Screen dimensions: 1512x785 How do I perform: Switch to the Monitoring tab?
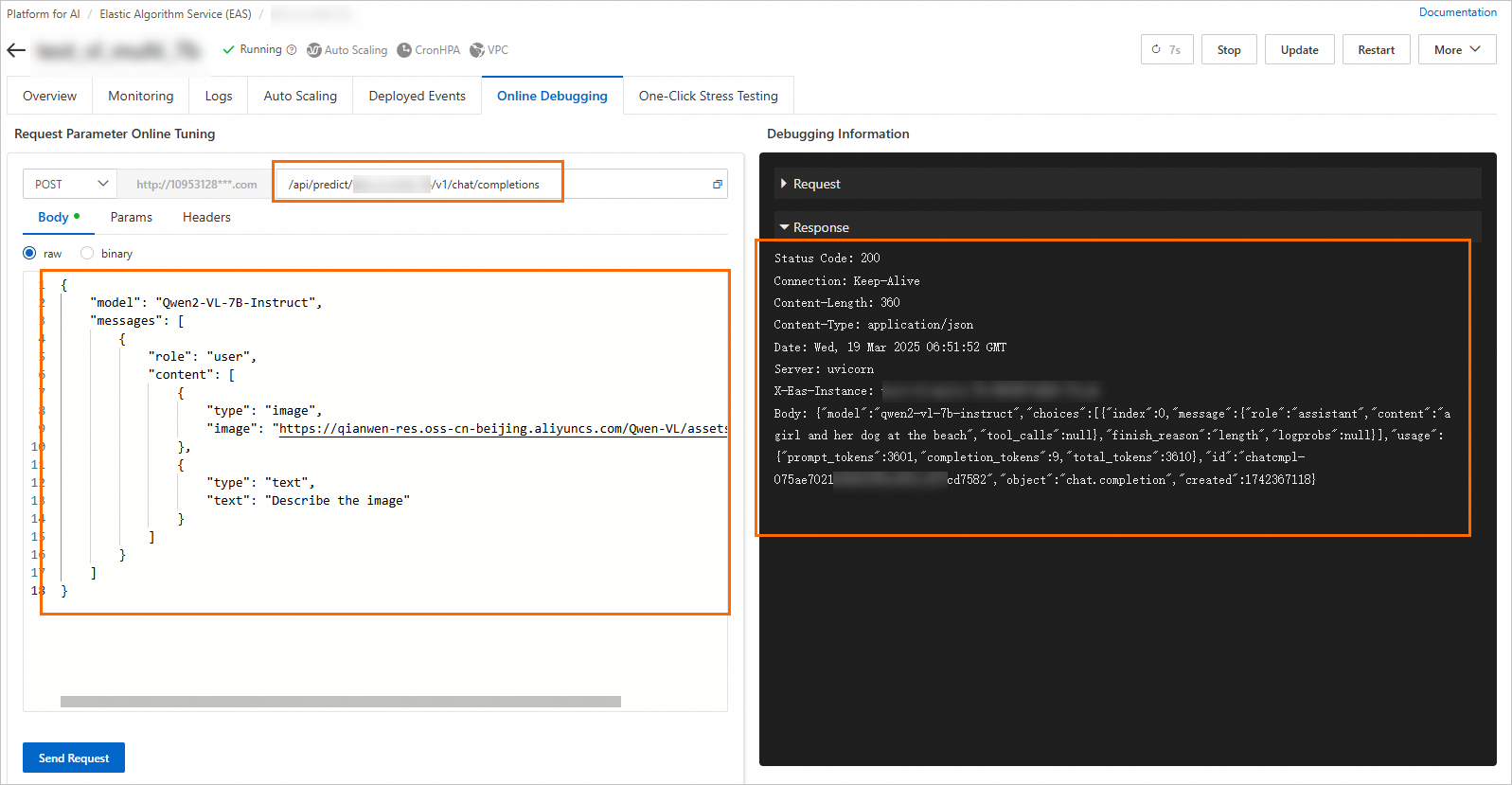point(141,96)
